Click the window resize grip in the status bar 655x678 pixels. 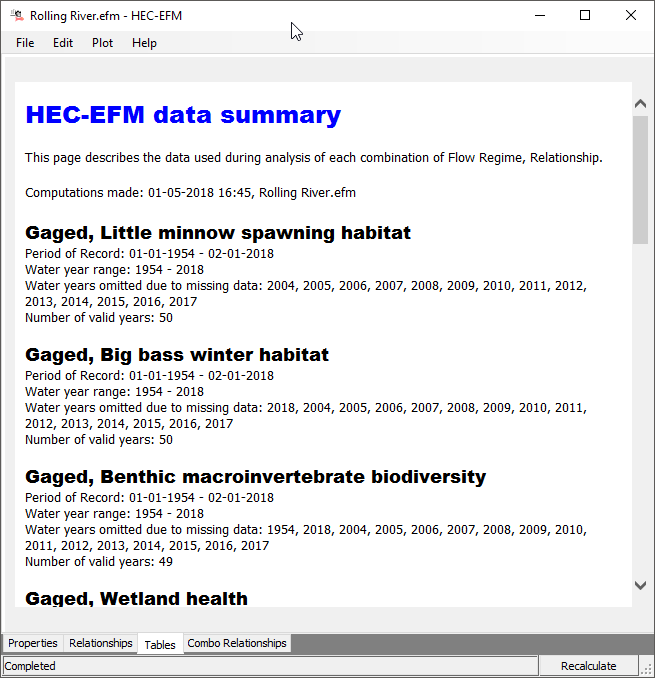(647, 668)
